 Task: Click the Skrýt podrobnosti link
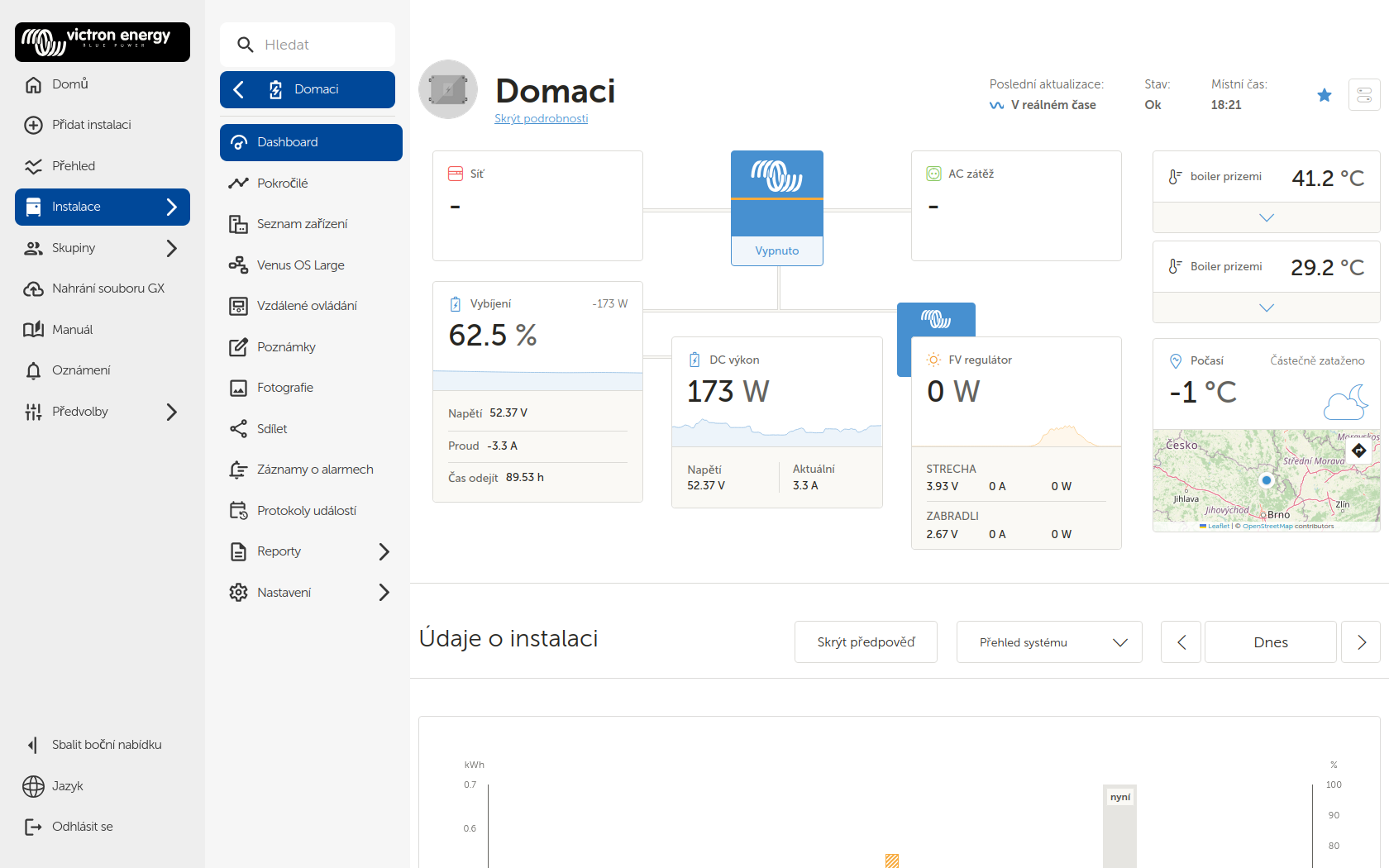click(x=541, y=118)
